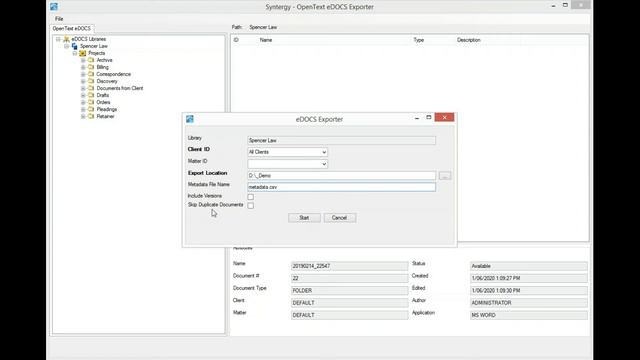Open the Client ID dropdown
640x360 pixels.
point(287,152)
